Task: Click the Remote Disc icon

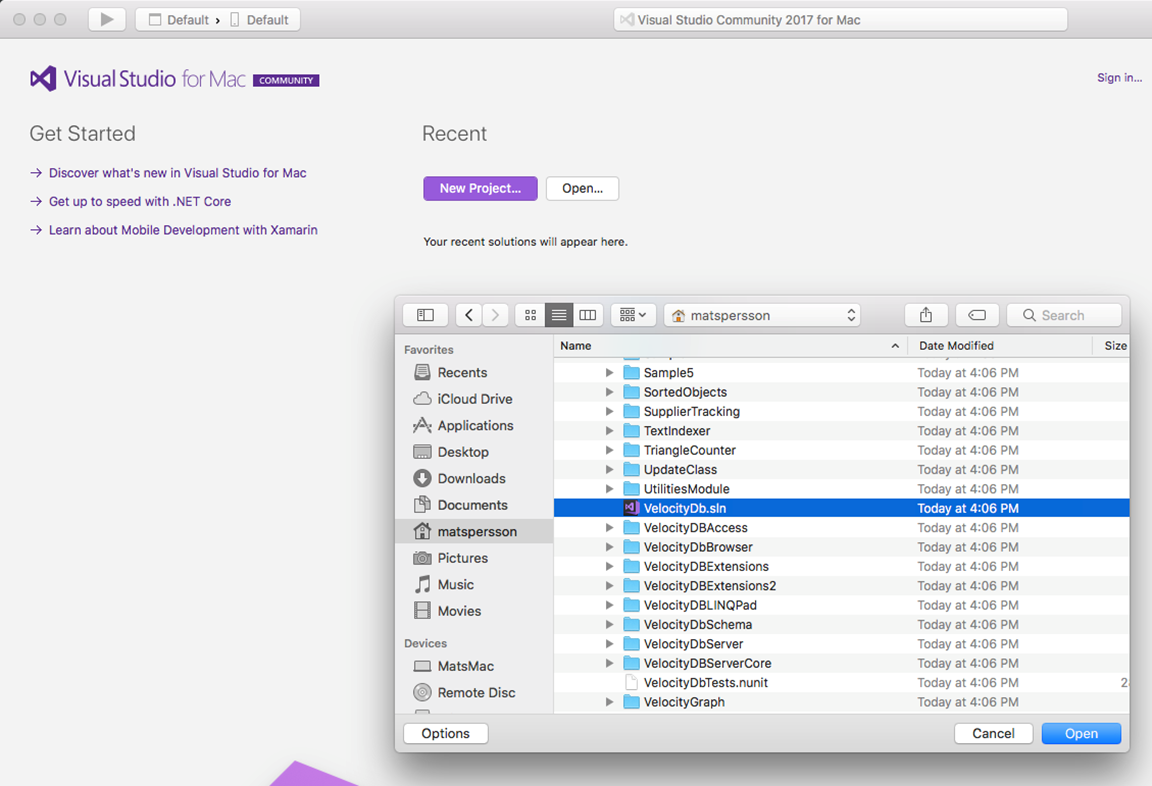Action: tap(422, 693)
